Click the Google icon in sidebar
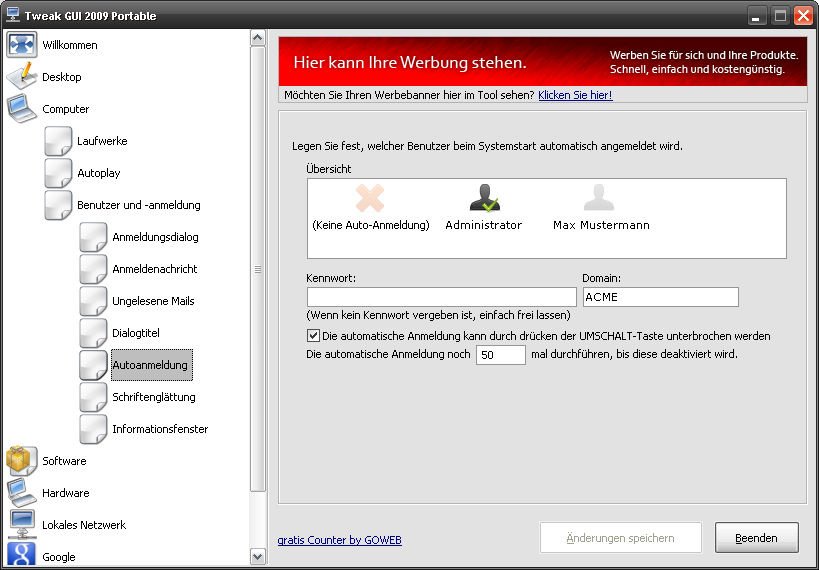 pyautogui.click(x=21, y=555)
